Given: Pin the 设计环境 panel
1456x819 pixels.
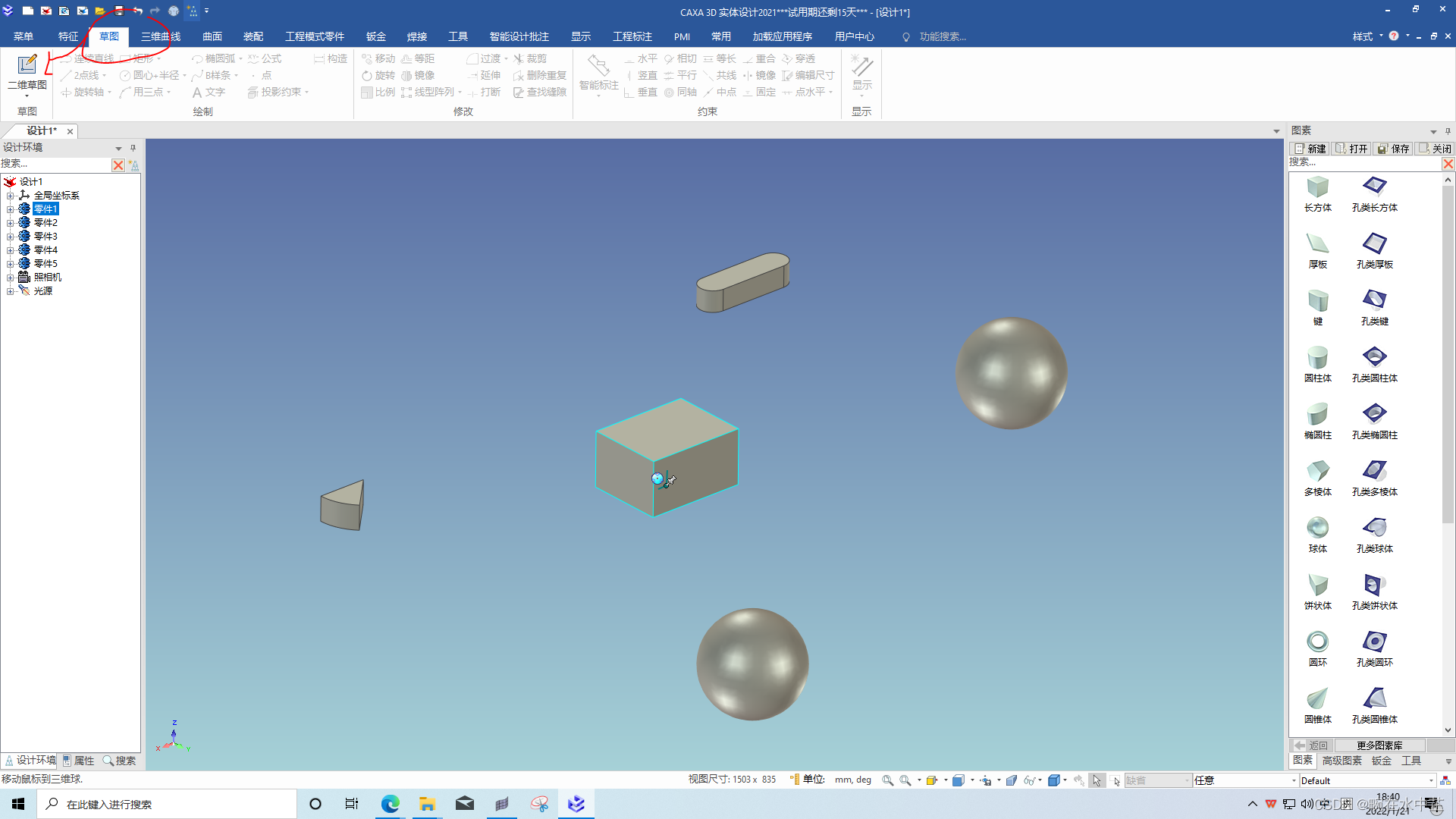Looking at the screenshot, I should [x=133, y=148].
